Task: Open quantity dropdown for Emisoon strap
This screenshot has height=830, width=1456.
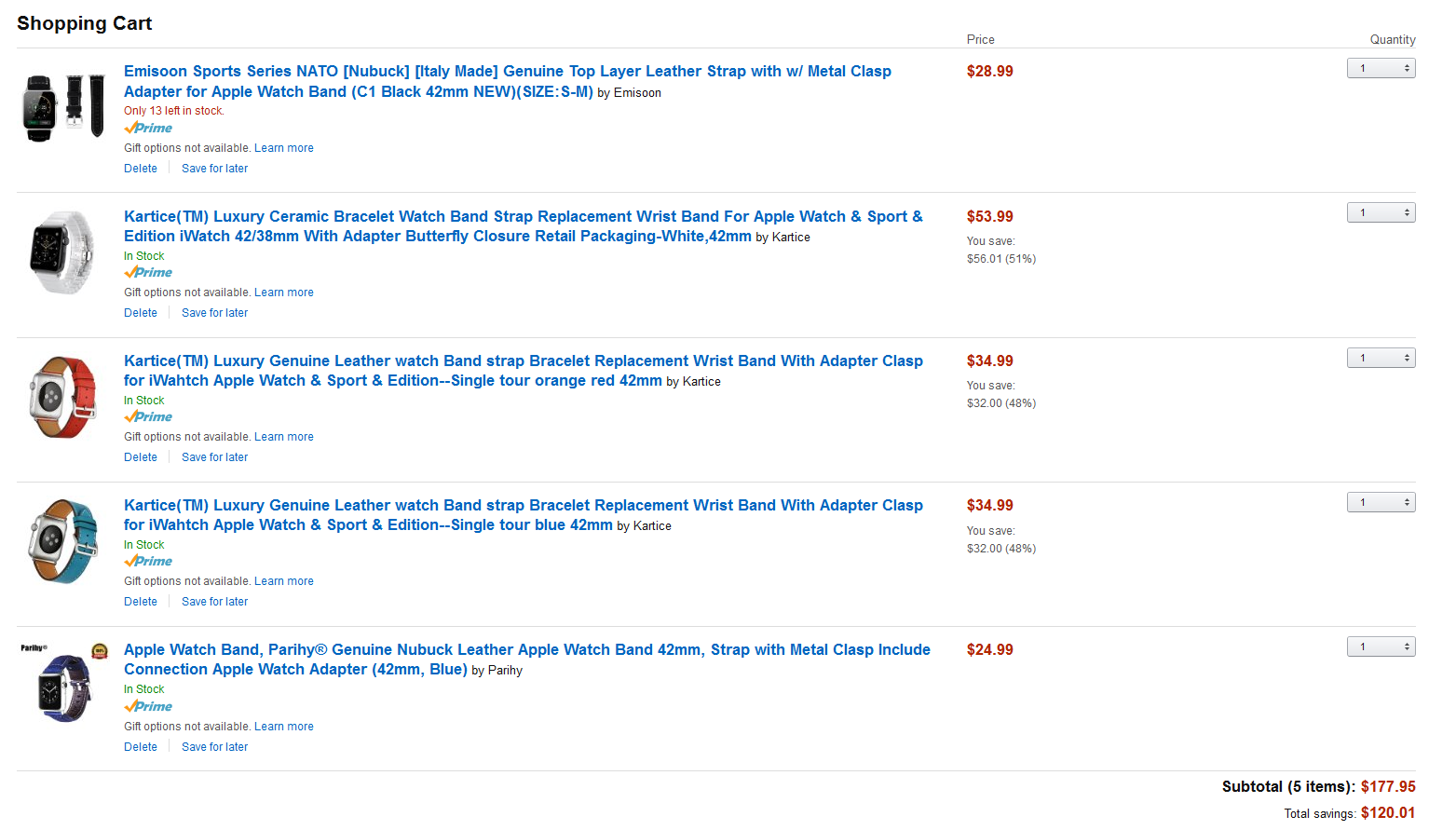Action: tap(1381, 68)
